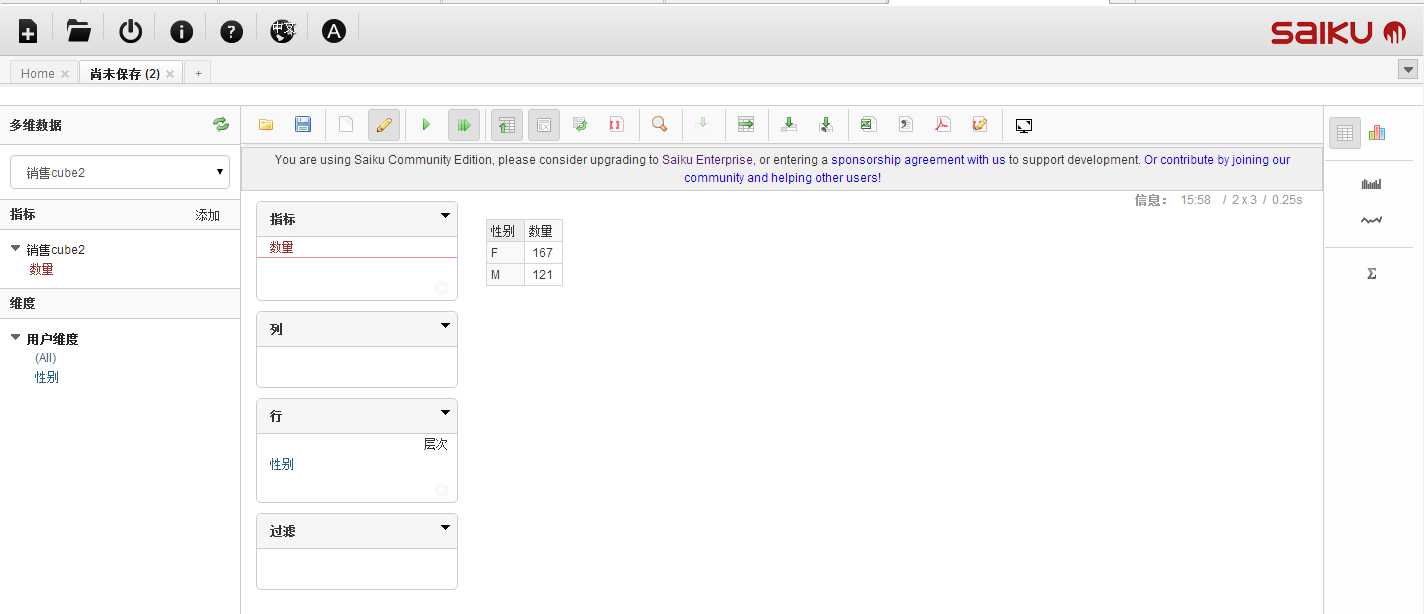Click the result cell with value 167
This screenshot has width=1424, height=614.
[543, 253]
